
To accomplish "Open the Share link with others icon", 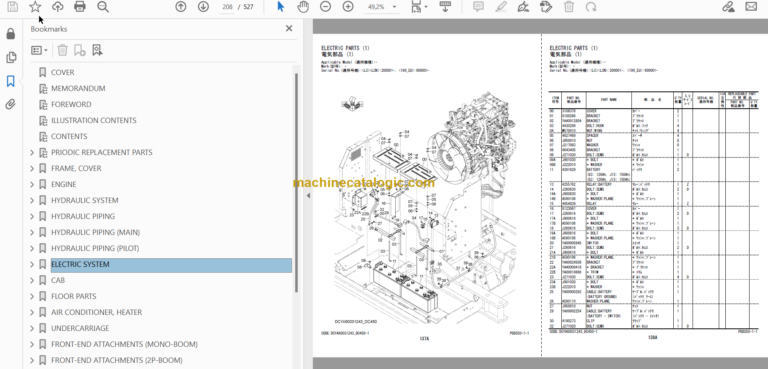I will click(728, 7).
